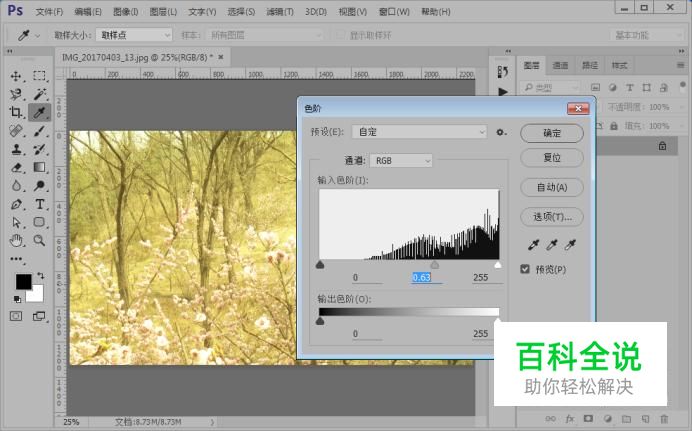The height and width of the screenshot is (431, 692).
Task: Click the input black point slider
Action: (320, 264)
